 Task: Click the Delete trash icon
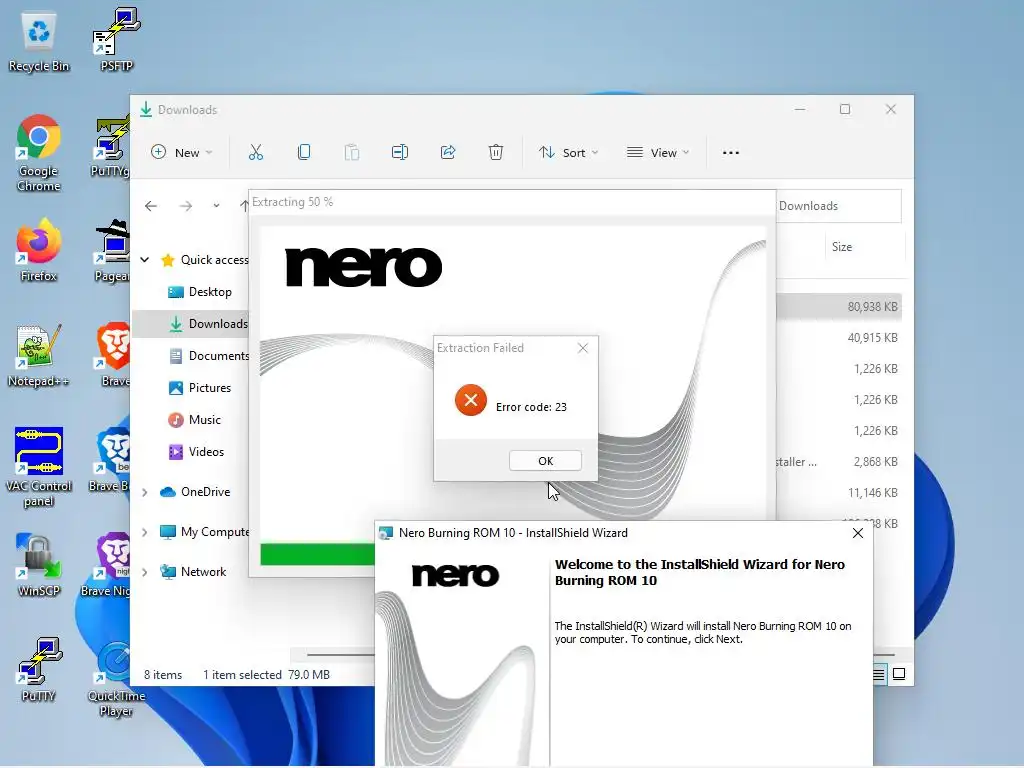coord(496,152)
